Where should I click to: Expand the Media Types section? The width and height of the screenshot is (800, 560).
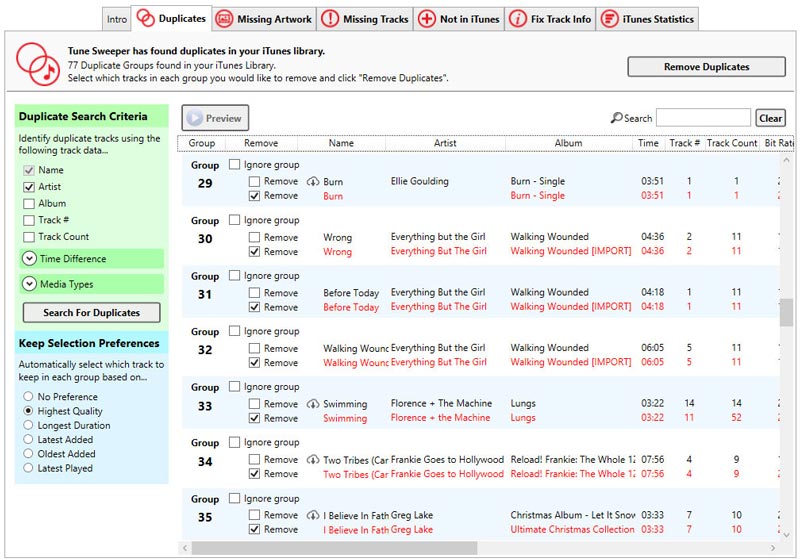click(x=28, y=285)
